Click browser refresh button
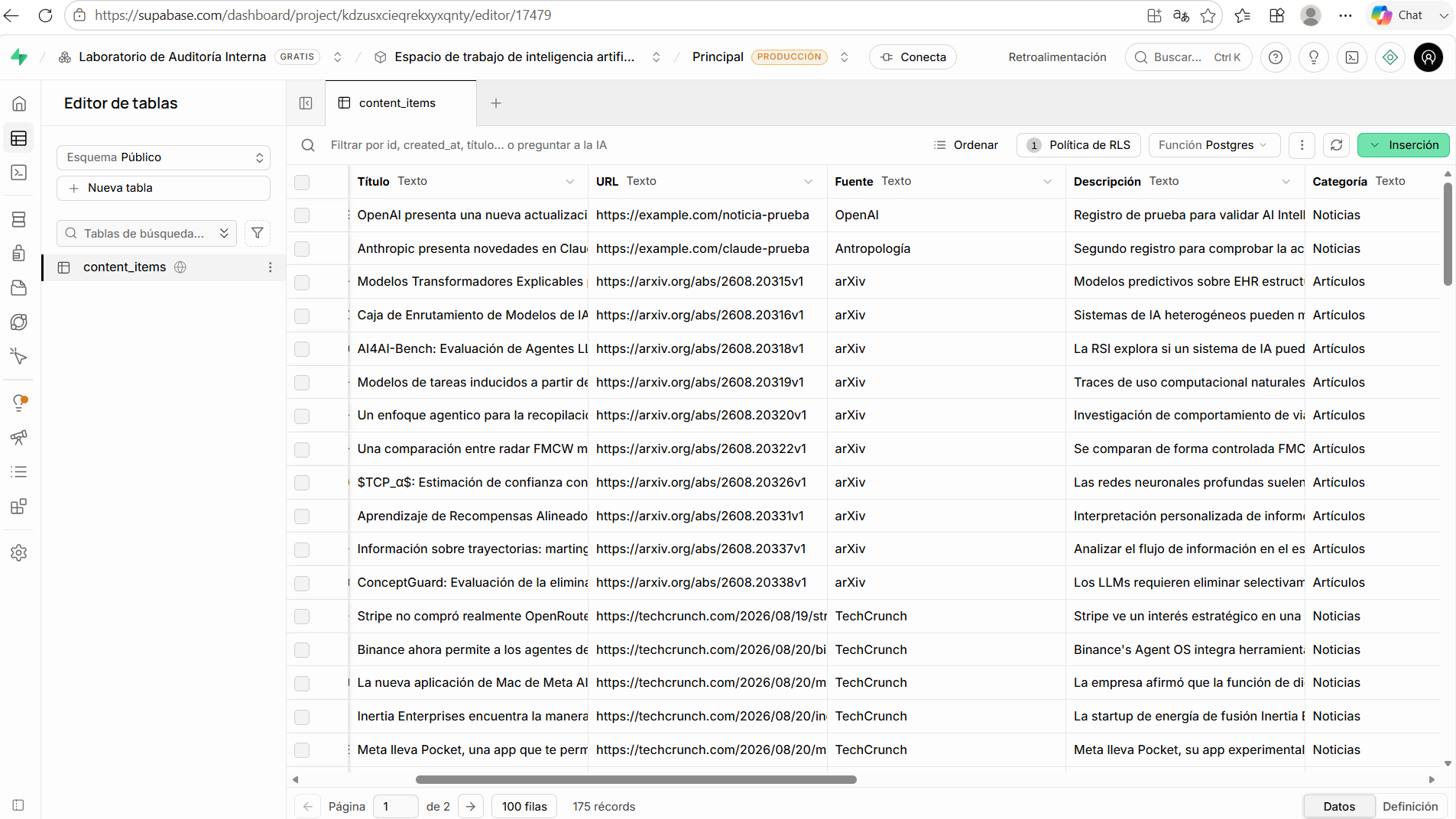This screenshot has width=1456, height=819. point(45,15)
